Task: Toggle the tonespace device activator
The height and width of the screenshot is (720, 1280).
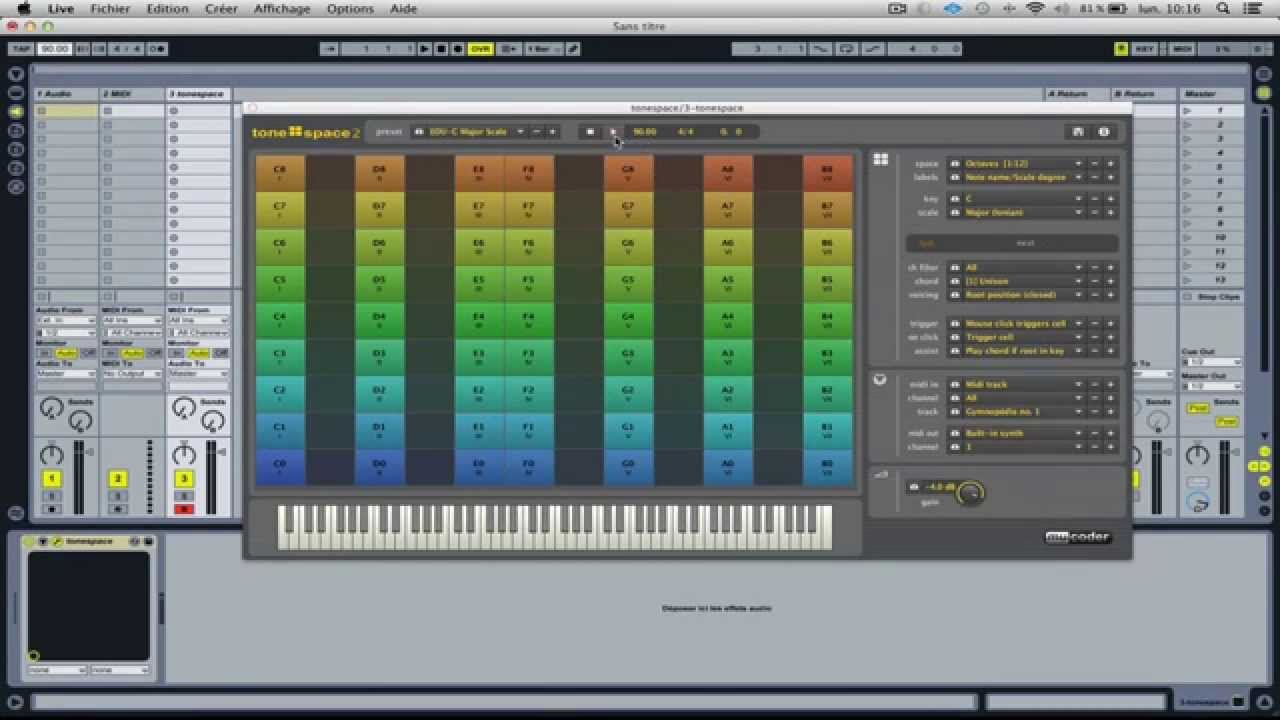Action: click(x=30, y=541)
